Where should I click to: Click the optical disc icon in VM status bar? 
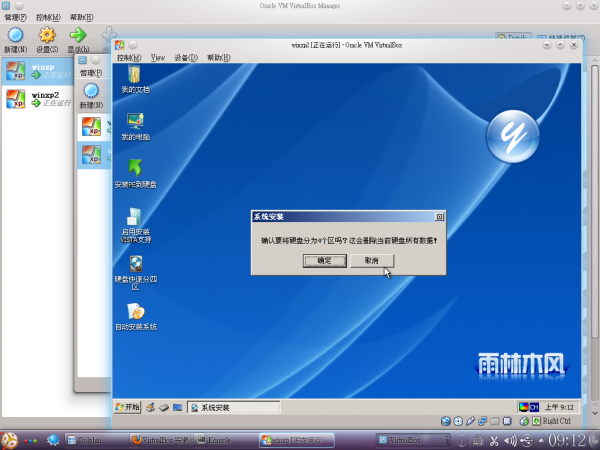[458, 421]
